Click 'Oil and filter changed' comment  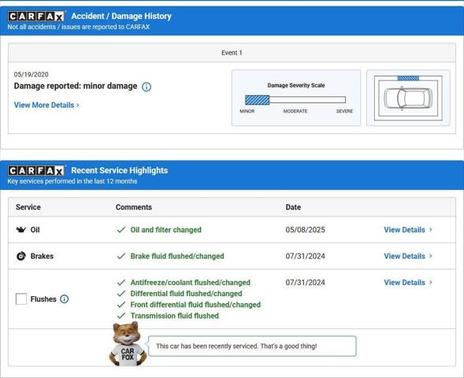pyautogui.click(x=166, y=230)
